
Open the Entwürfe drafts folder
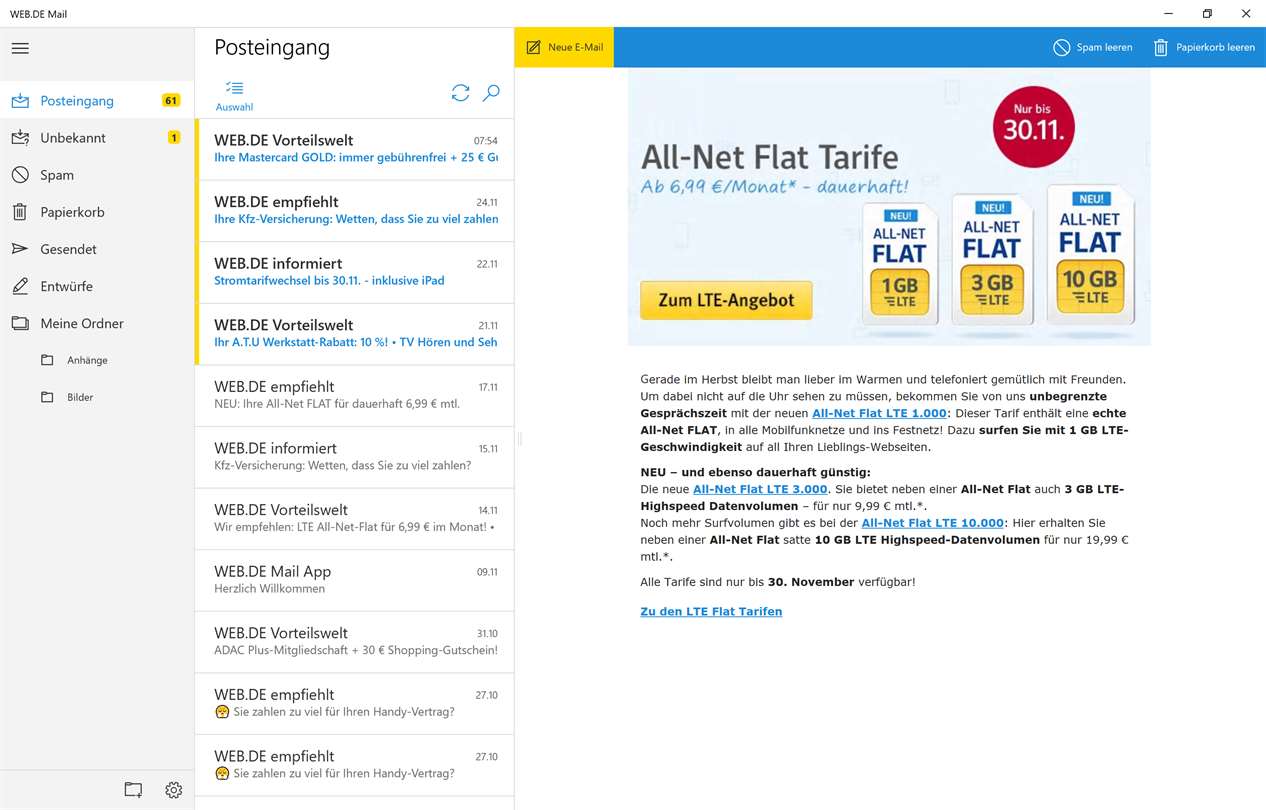click(66, 286)
